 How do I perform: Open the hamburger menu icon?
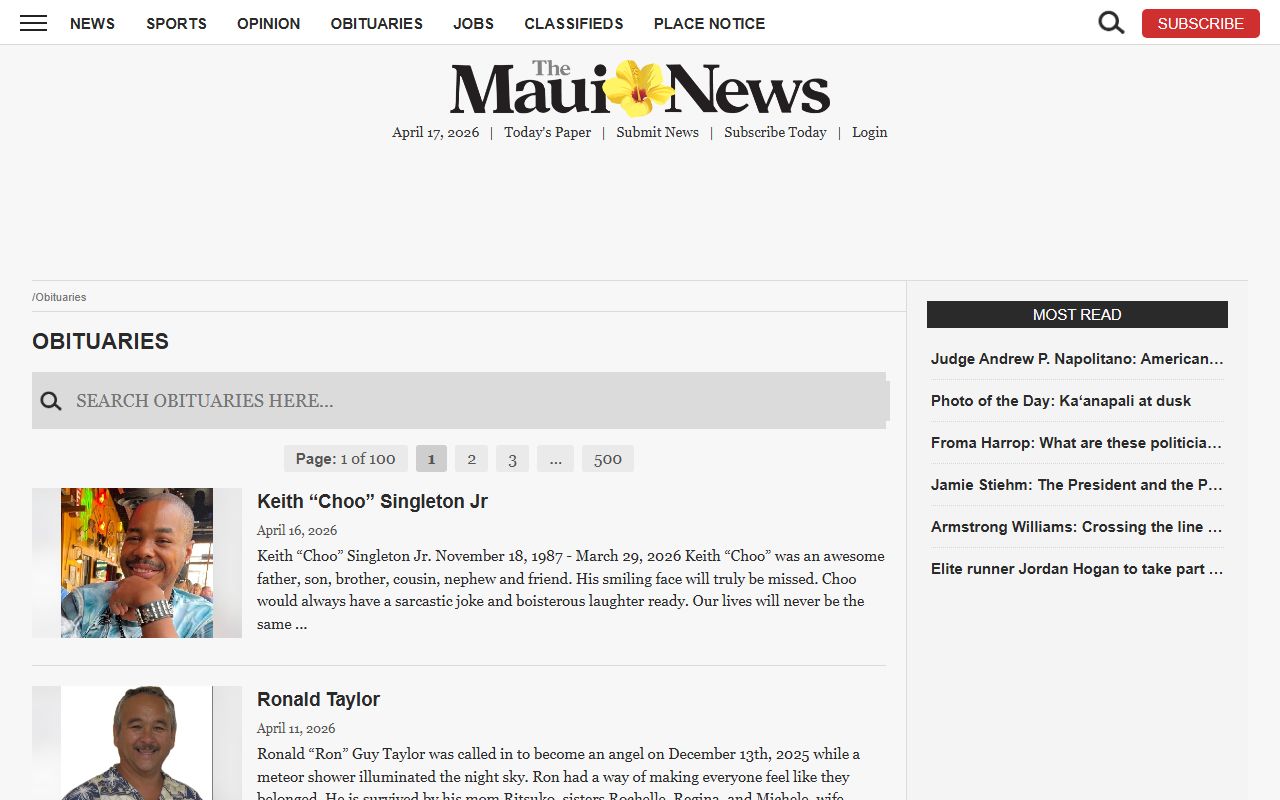click(33, 23)
